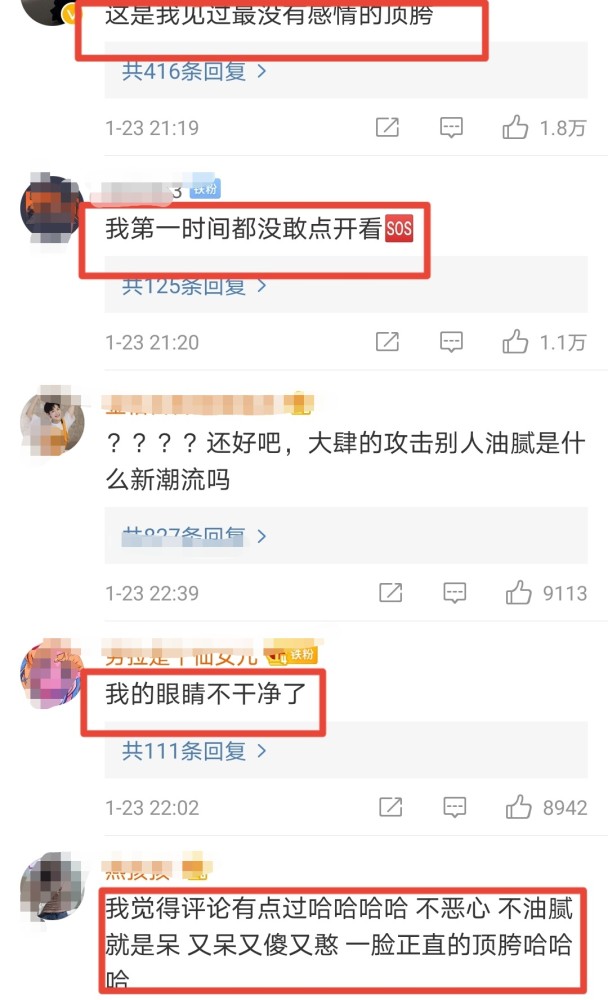Repost the comment posted at 1-23 21:20
Image resolution: width=608 pixels, height=1000 pixels.
pyautogui.click(x=387, y=342)
